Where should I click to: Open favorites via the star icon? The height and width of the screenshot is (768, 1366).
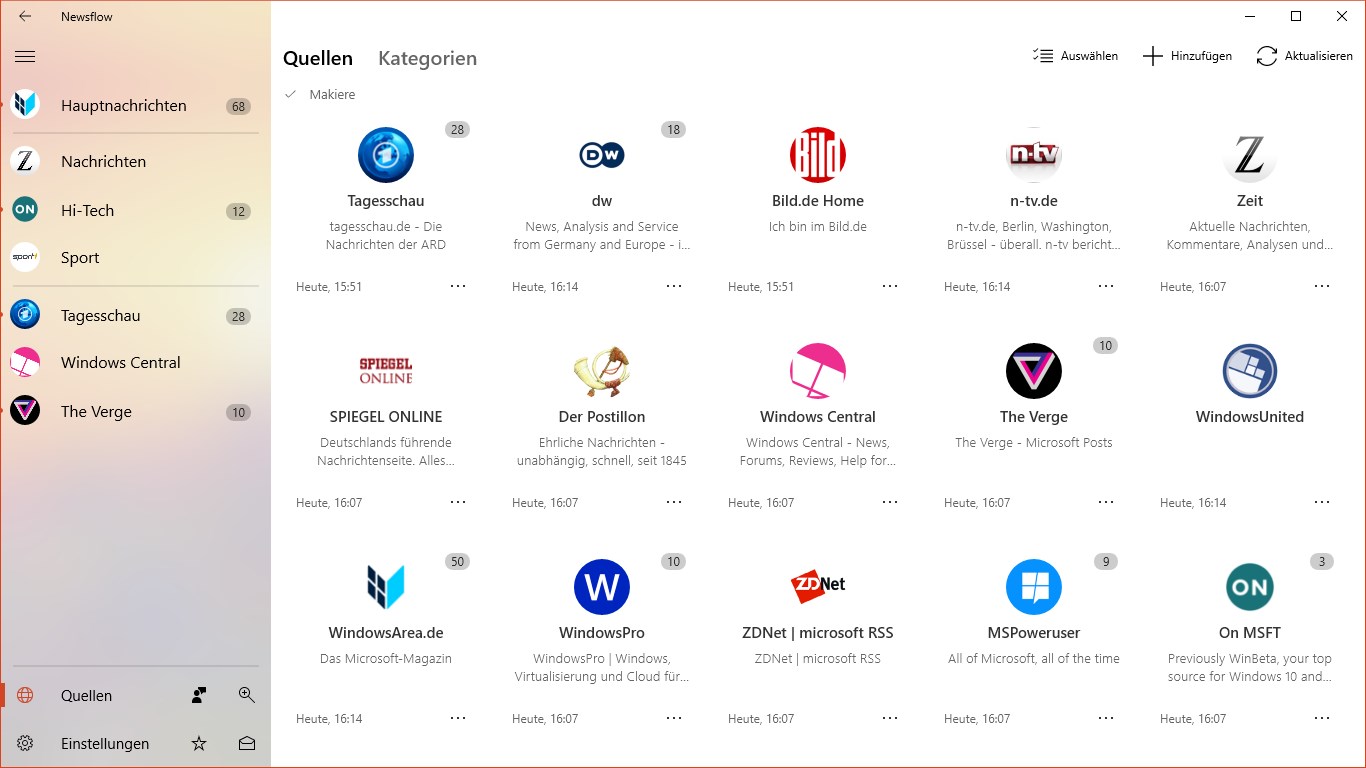pyautogui.click(x=199, y=743)
